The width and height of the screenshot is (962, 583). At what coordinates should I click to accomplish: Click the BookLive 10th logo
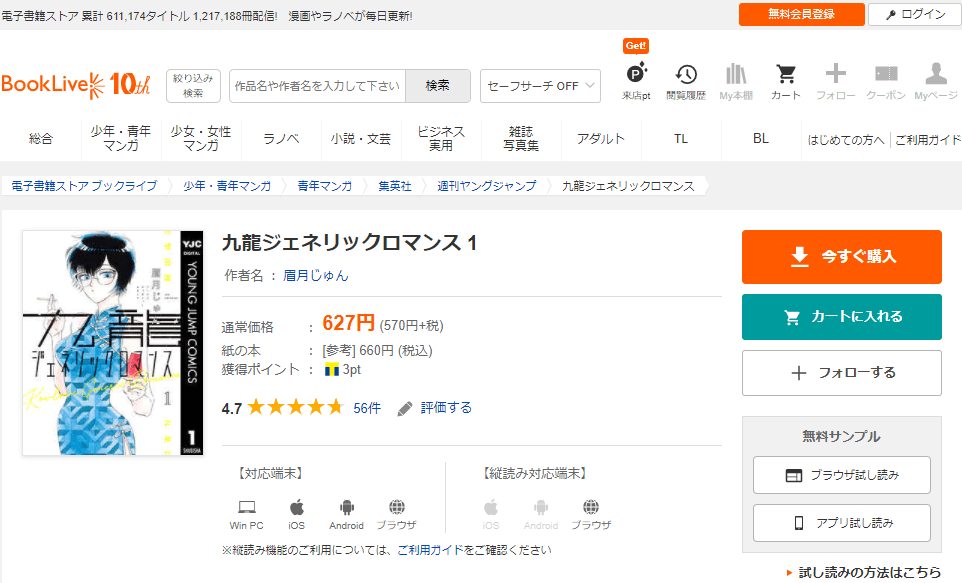point(76,84)
